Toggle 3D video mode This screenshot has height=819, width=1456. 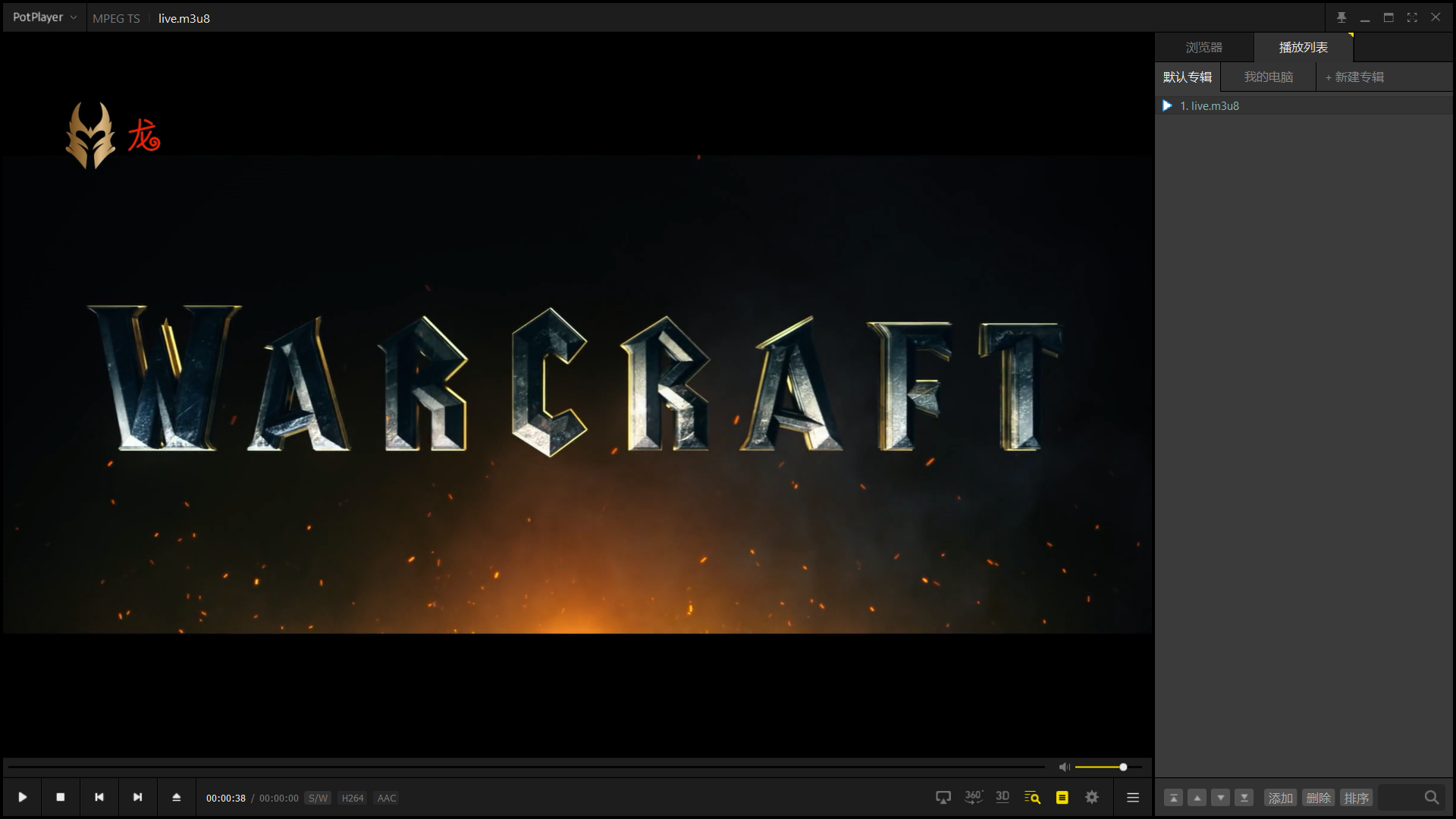pos(1003,796)
